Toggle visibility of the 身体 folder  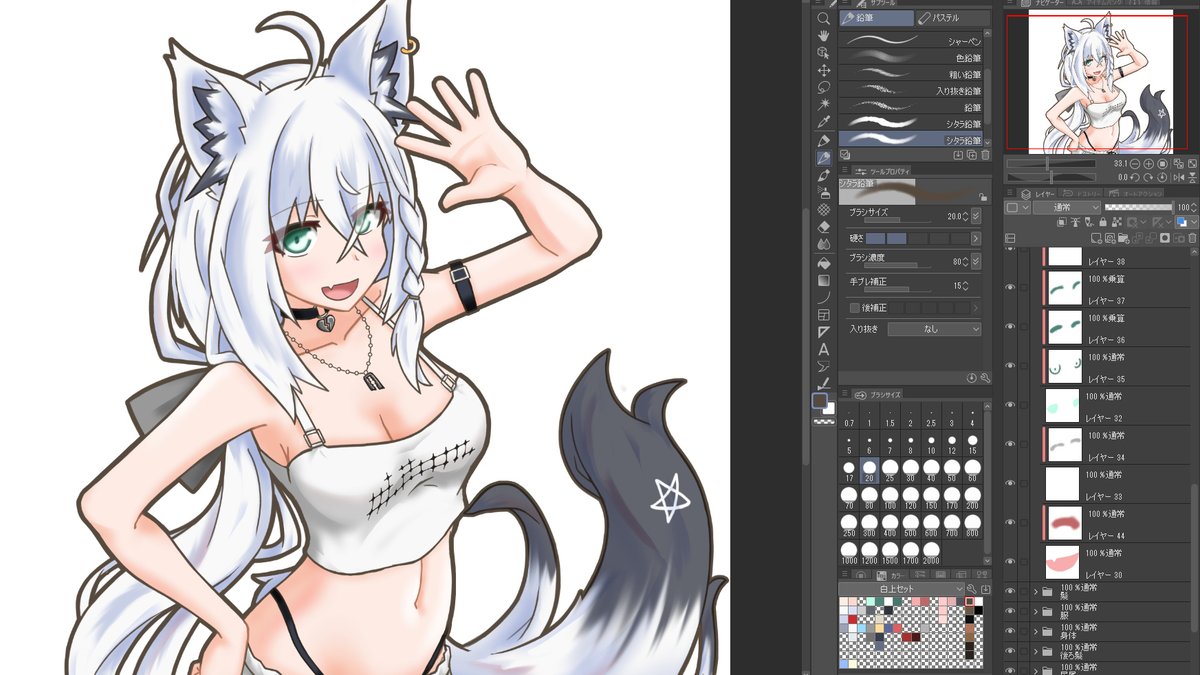[1010, 631]
